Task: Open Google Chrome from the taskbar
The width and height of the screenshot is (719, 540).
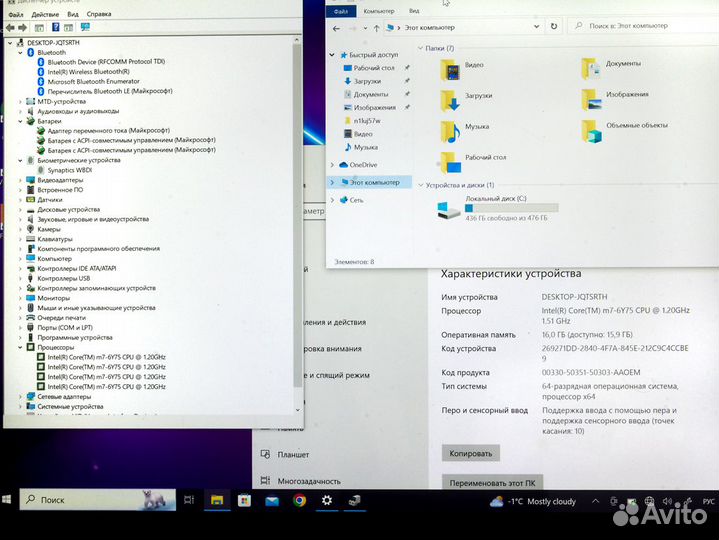Action: click(298, 499)
